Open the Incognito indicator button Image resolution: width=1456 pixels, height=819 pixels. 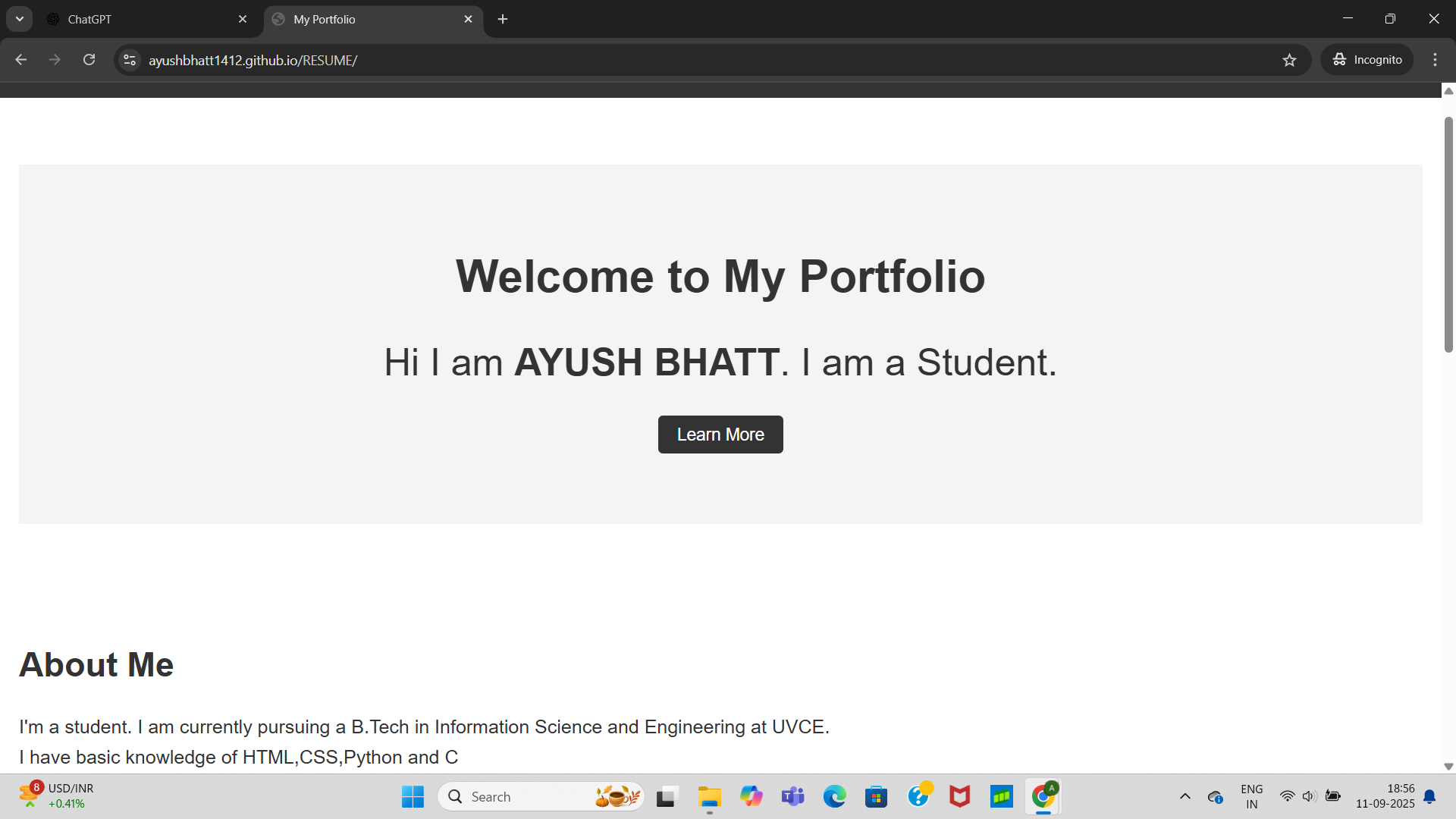pyautogui.click(x=1367, y=60)
